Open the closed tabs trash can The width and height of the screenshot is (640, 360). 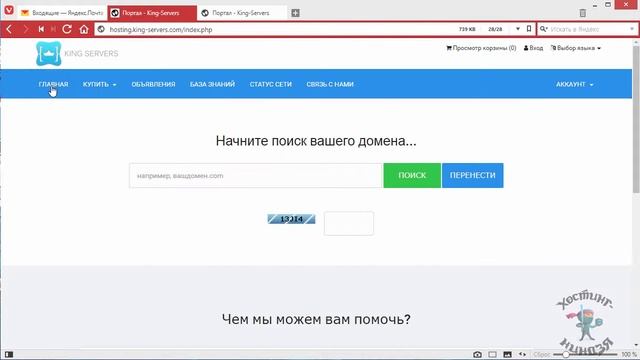click(x=583, y=13)
